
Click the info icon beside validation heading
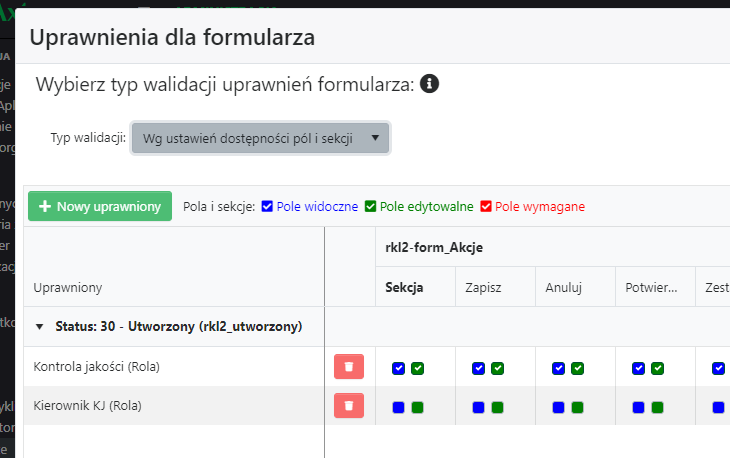430,84
